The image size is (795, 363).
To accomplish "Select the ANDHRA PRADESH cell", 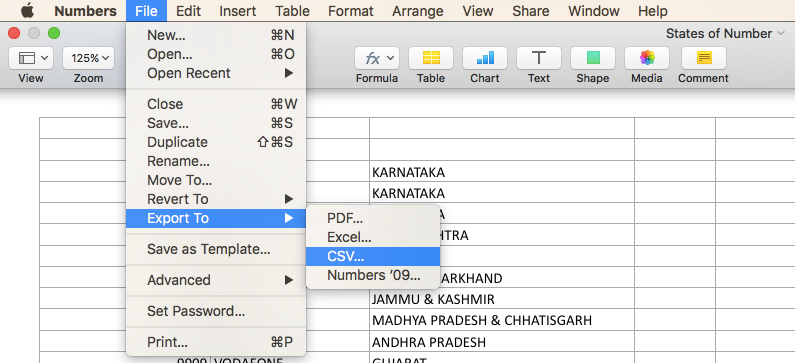I will point(502,342).
